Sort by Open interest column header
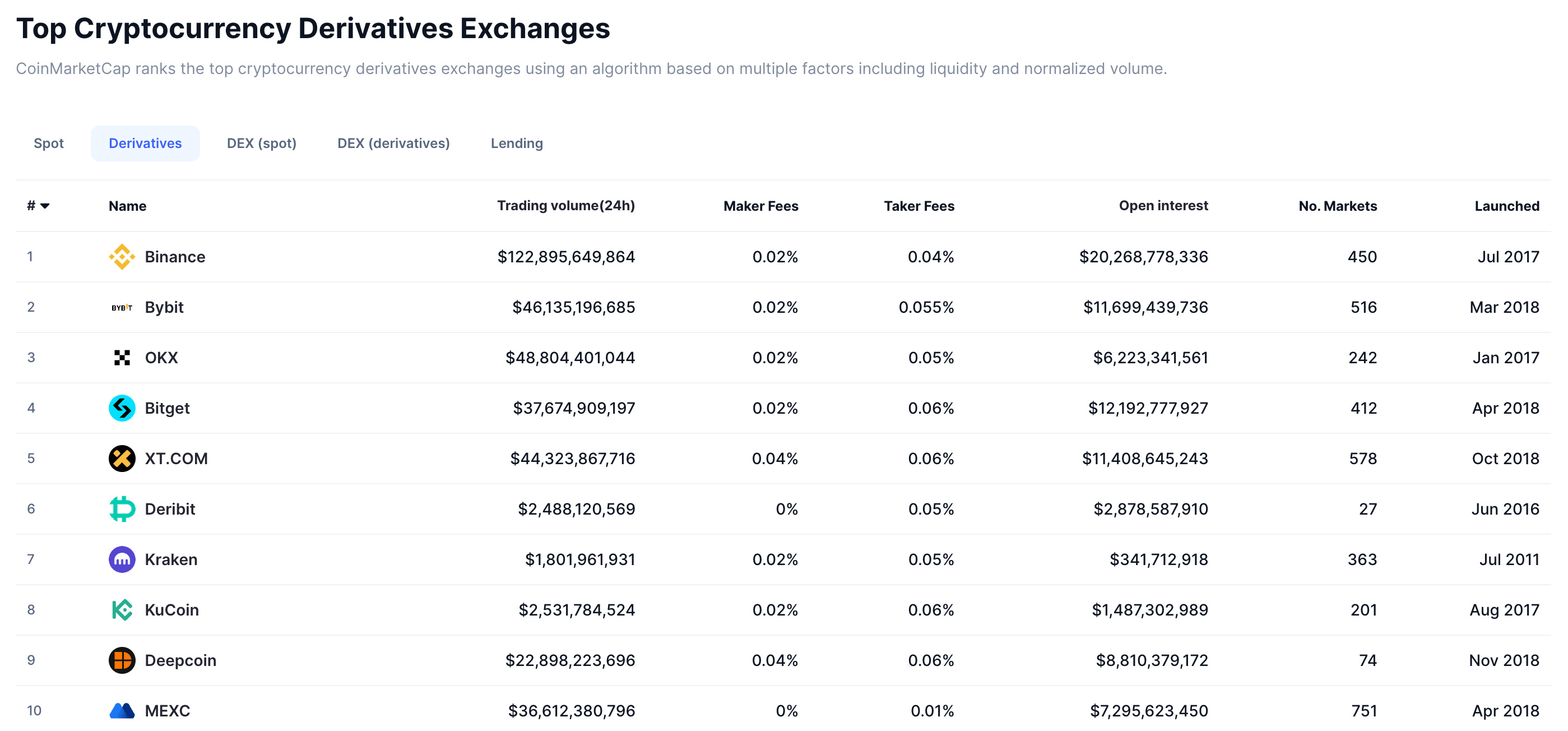 tap(1163, 206)
